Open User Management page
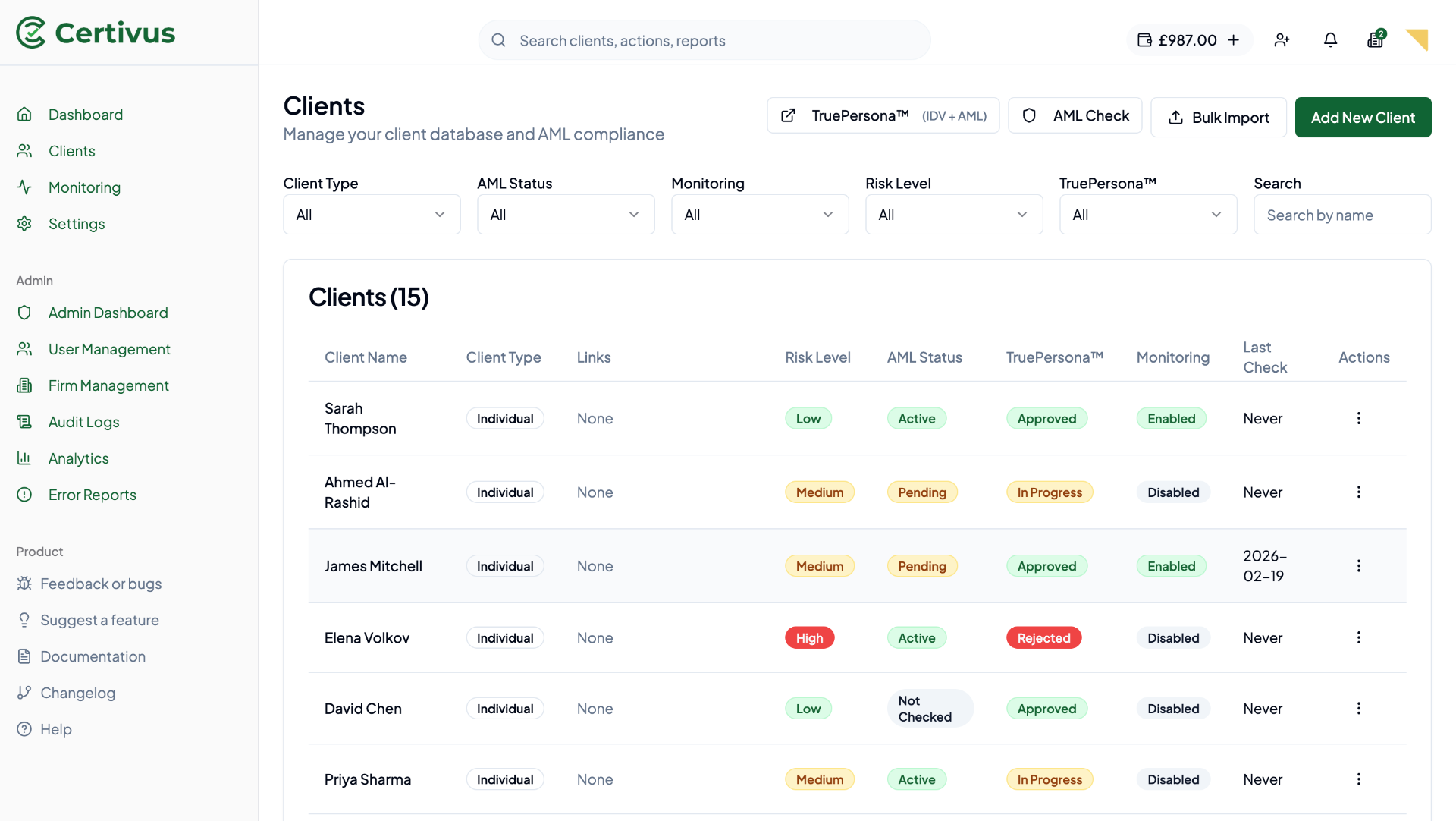 click(109, 349)
